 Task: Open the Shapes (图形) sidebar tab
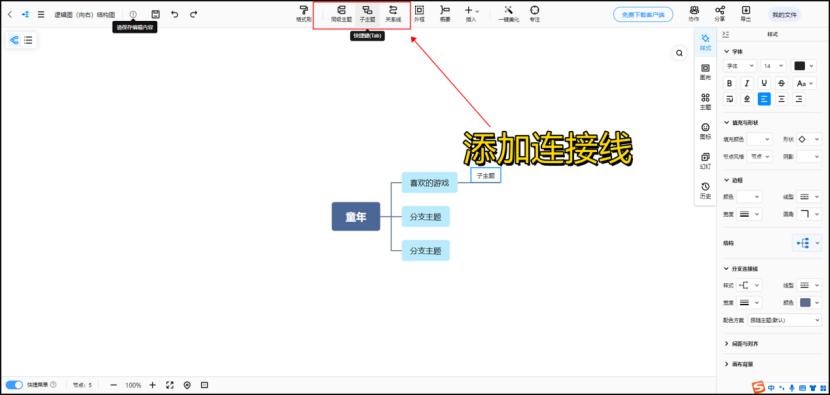[x=705, y=72]
